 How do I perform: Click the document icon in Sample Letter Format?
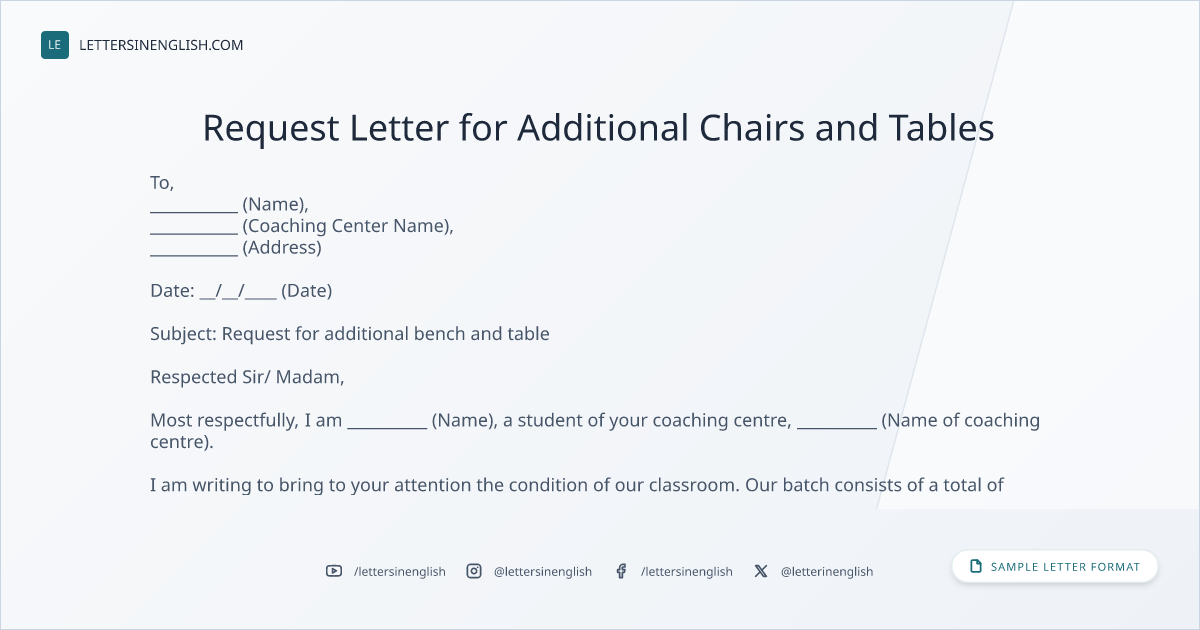[x=976, y=566]
